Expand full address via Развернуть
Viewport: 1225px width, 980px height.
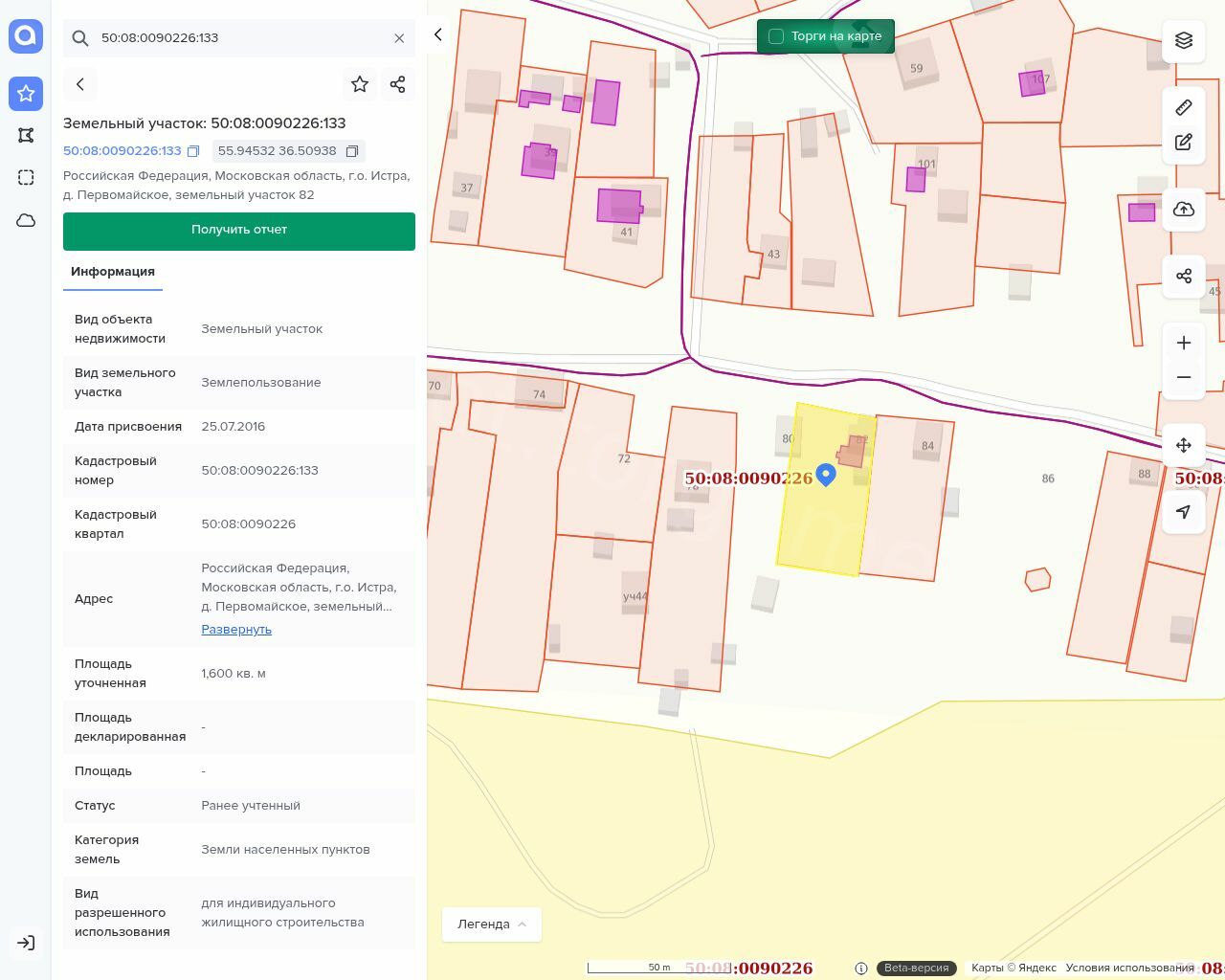click(236, 630)
